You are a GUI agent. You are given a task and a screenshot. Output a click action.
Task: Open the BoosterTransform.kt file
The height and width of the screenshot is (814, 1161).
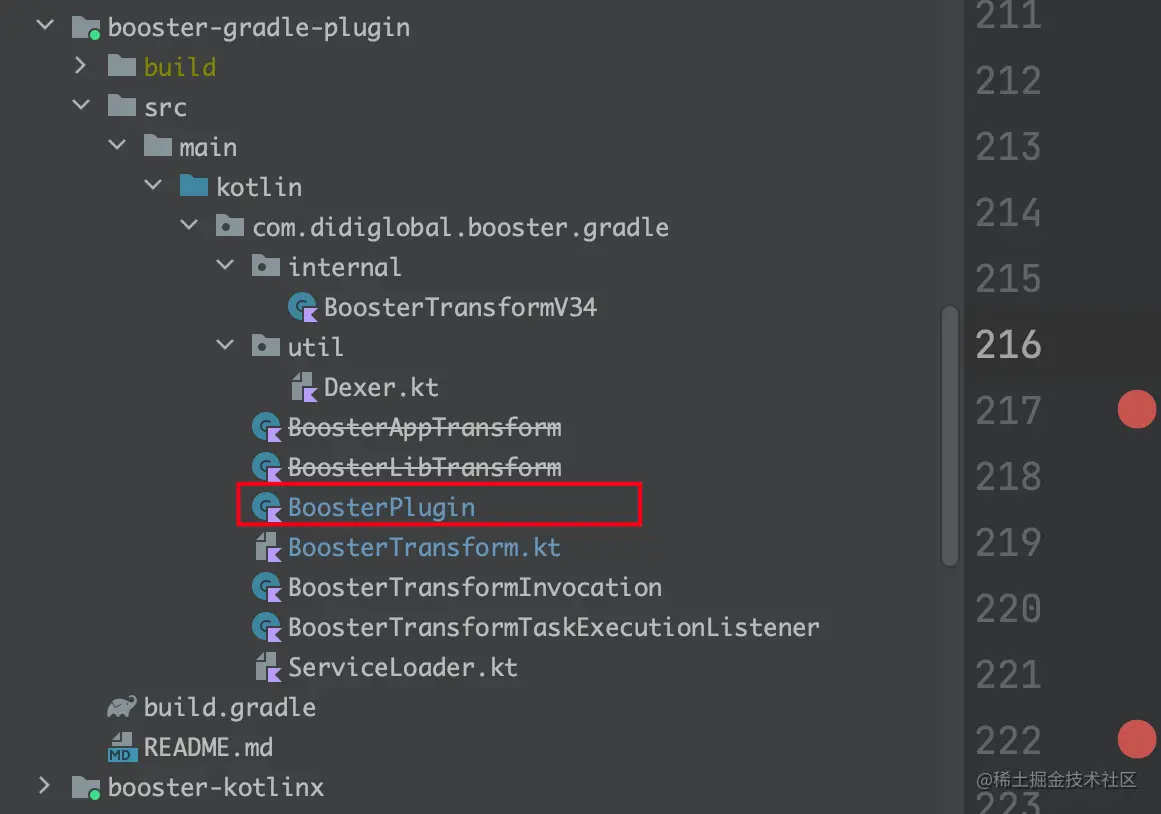pyautogui.click(x=424, y=547)
